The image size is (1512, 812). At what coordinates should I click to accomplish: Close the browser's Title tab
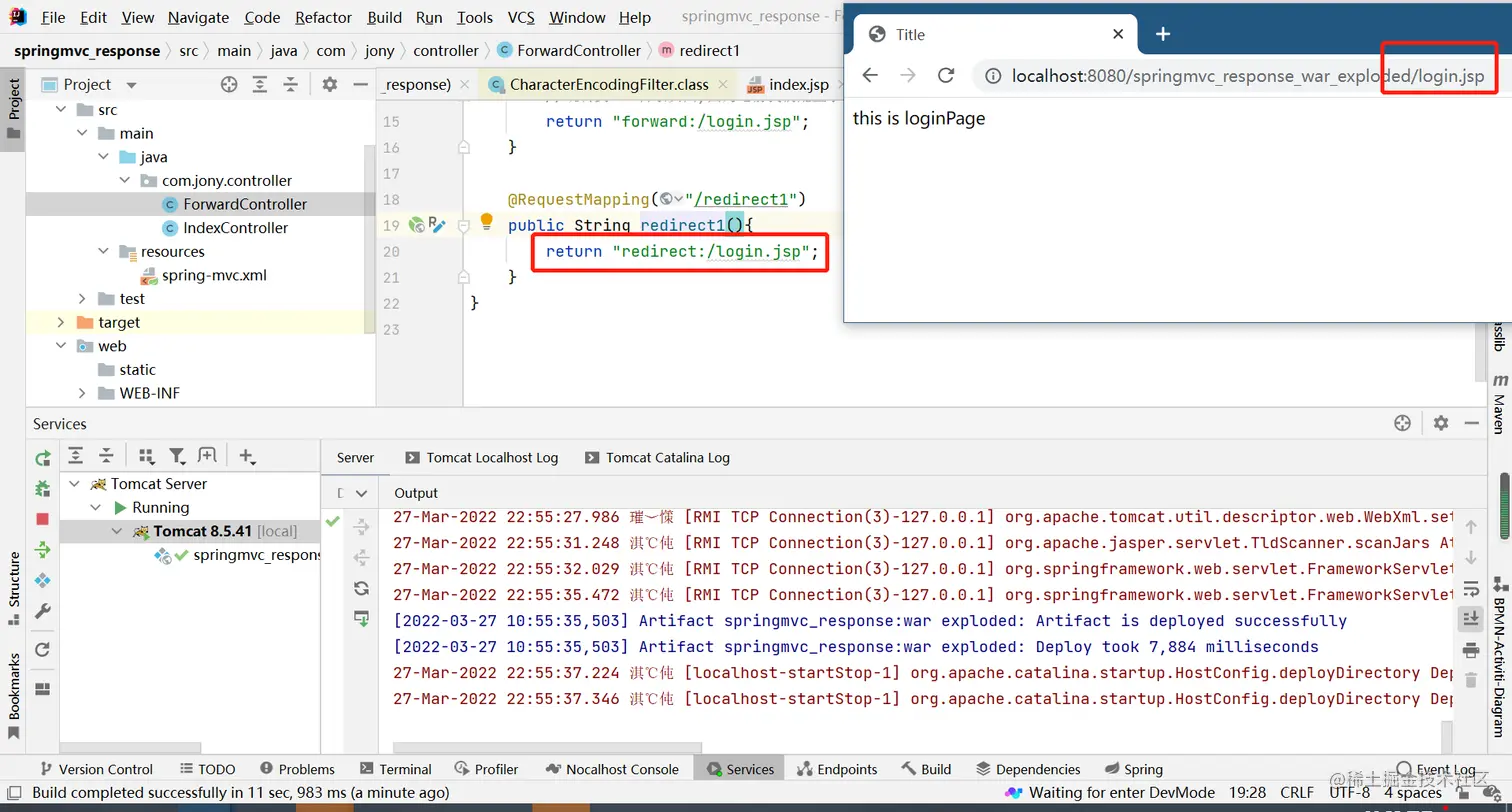tap(1118, 34)
